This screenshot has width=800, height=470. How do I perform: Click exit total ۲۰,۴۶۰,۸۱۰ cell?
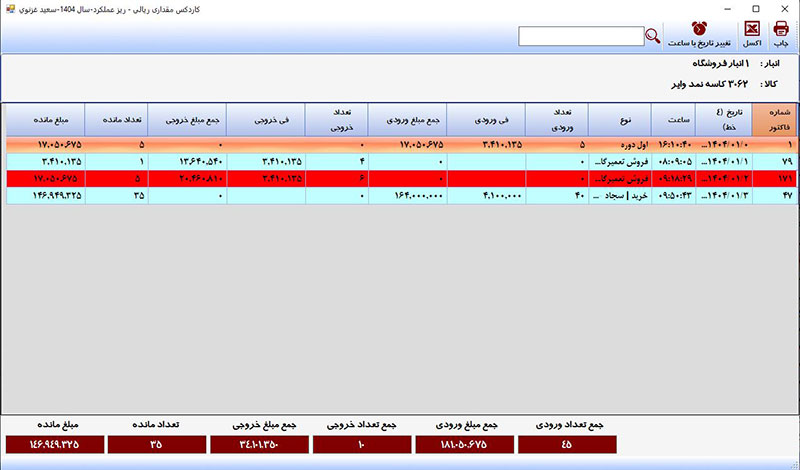(188, 179)
